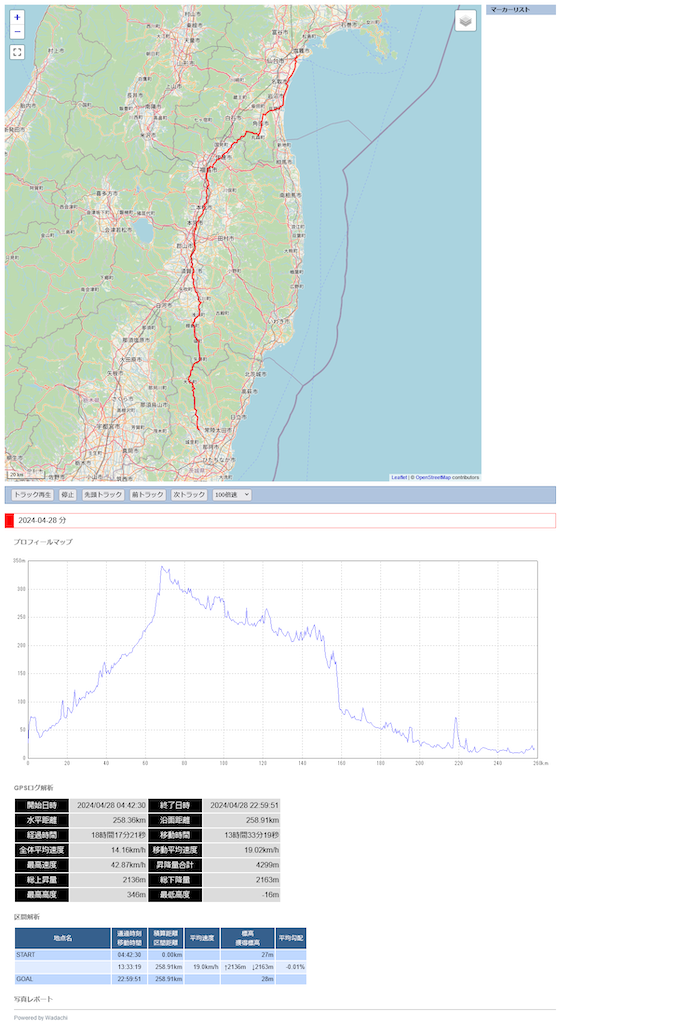The image size is (689, 1024).
Task: Click the トラック再生 button
Action: (32, 495)
